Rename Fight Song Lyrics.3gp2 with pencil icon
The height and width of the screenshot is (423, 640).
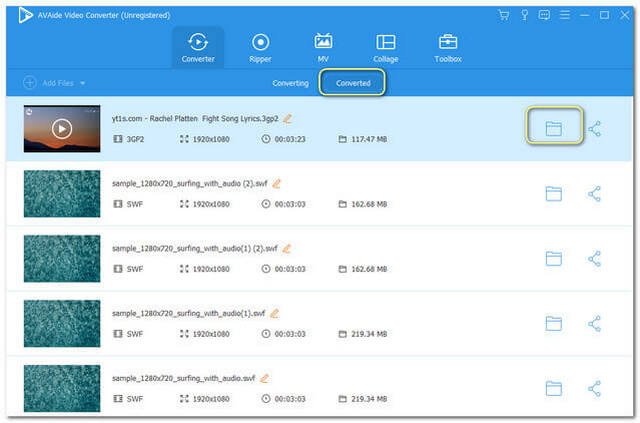click(x=287, y=118)
